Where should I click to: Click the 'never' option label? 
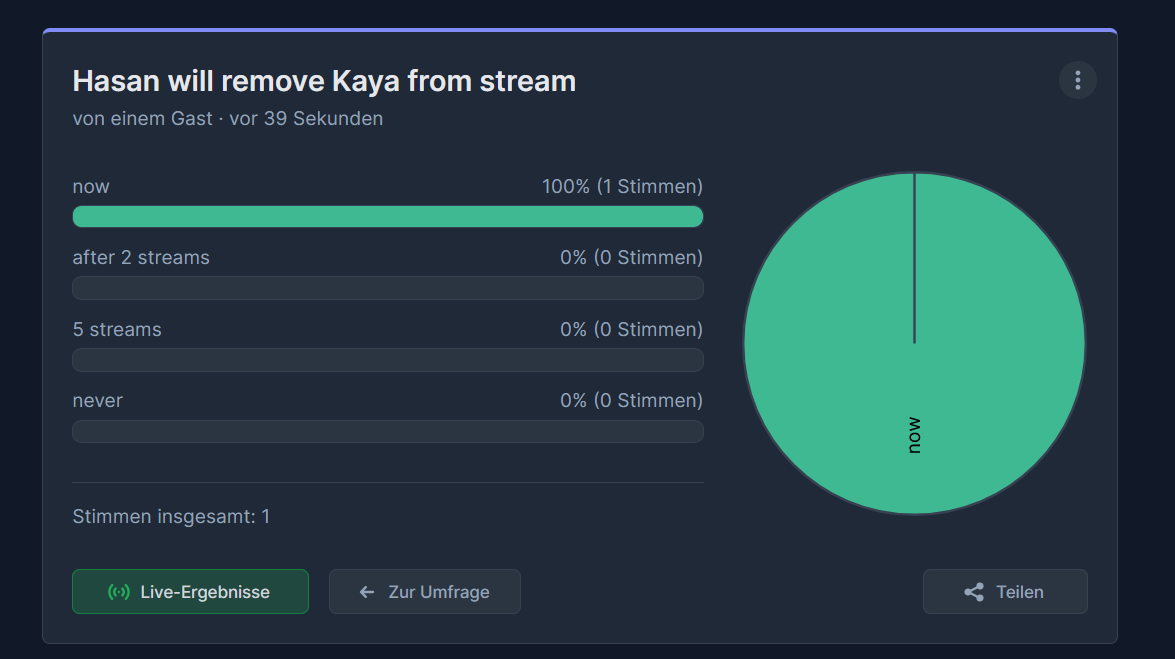pyautogui.click(x=97, y=400)
